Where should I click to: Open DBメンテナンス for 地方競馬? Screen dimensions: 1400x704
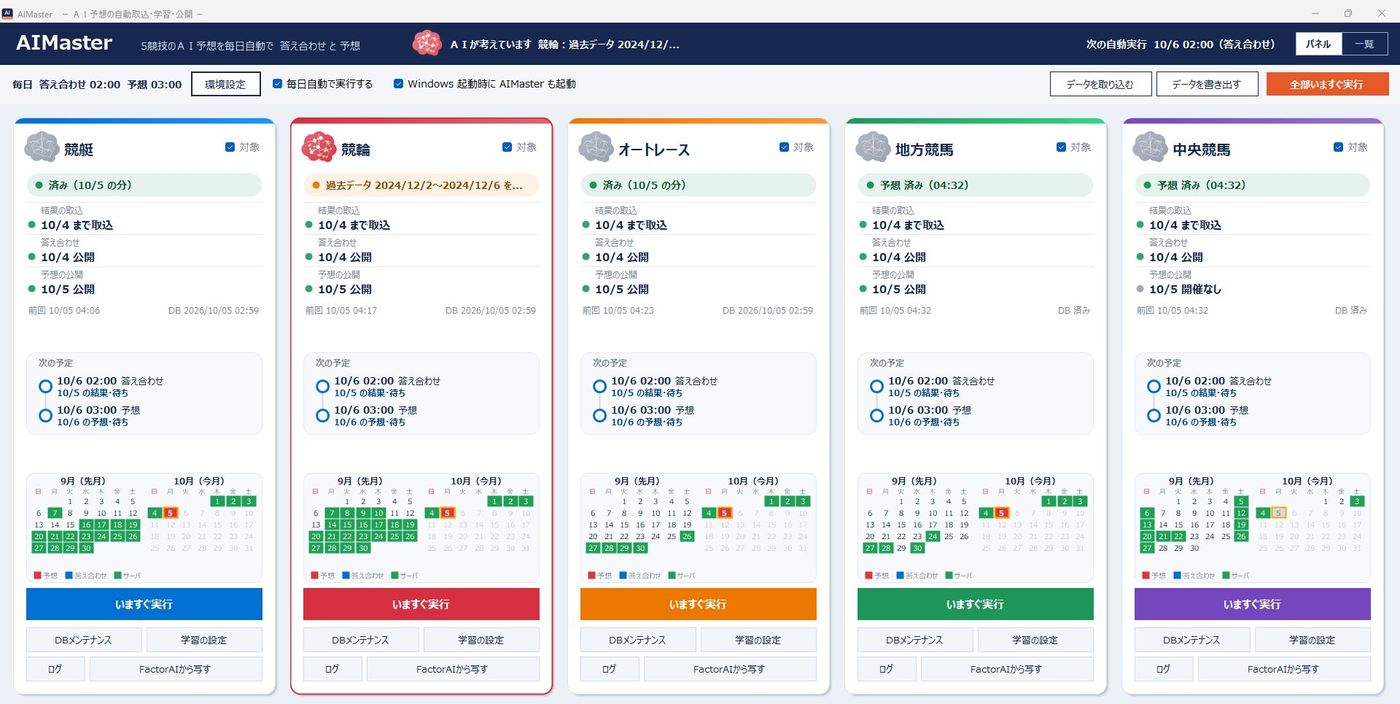[x=914, y=640]
